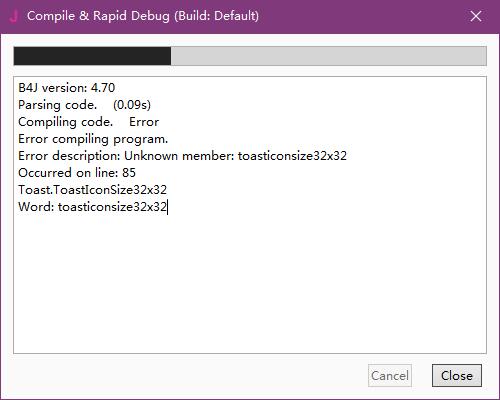Click the 'Error compiling program.' line
Screen dimensions: 500x400
[93, 139]
